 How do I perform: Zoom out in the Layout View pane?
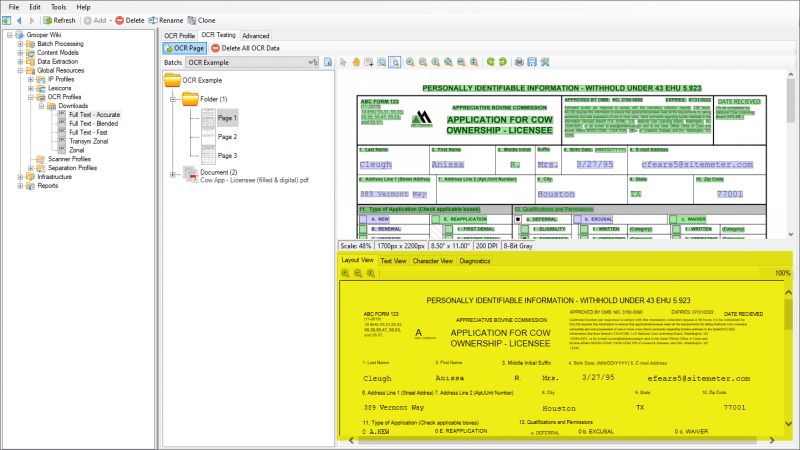(358, 273)
